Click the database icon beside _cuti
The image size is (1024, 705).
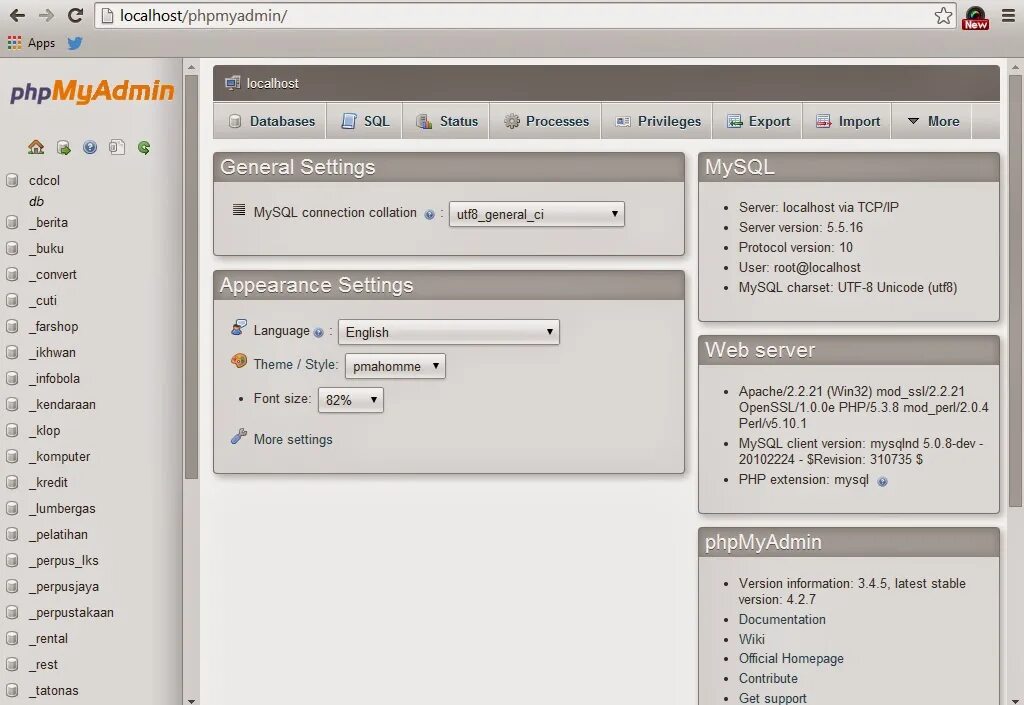point(12,301)
